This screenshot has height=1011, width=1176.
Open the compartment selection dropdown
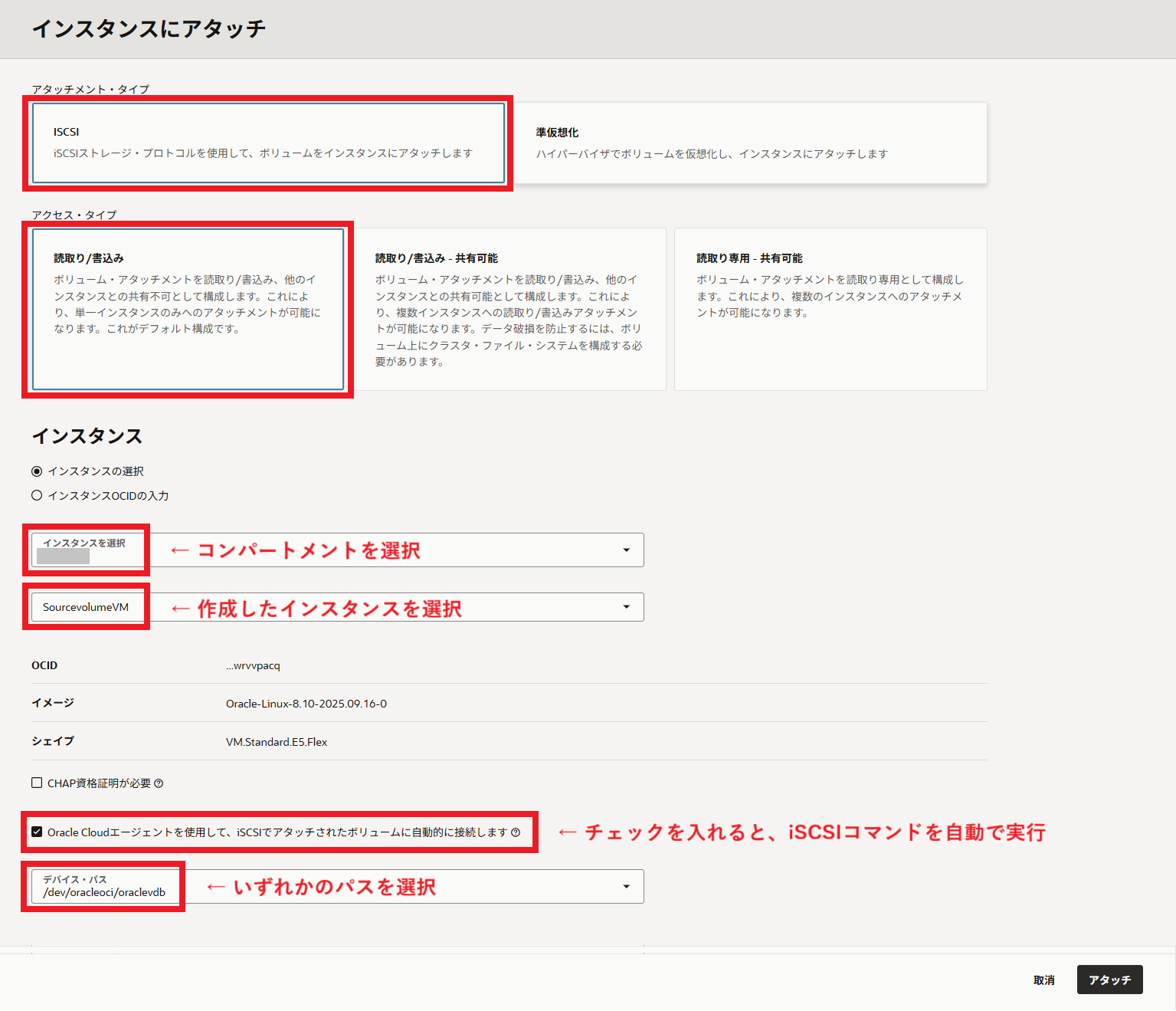coord(338,550)
